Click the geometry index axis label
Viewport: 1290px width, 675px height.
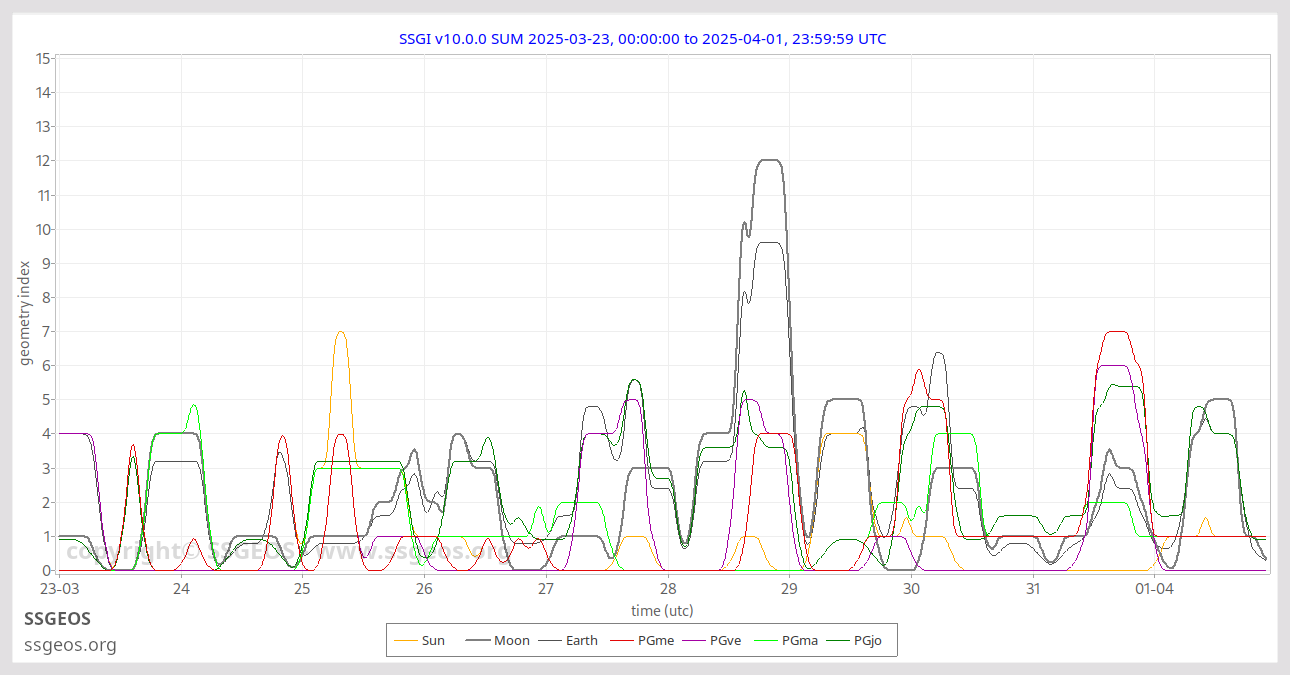pyautogui.click(x=27, y=312)
